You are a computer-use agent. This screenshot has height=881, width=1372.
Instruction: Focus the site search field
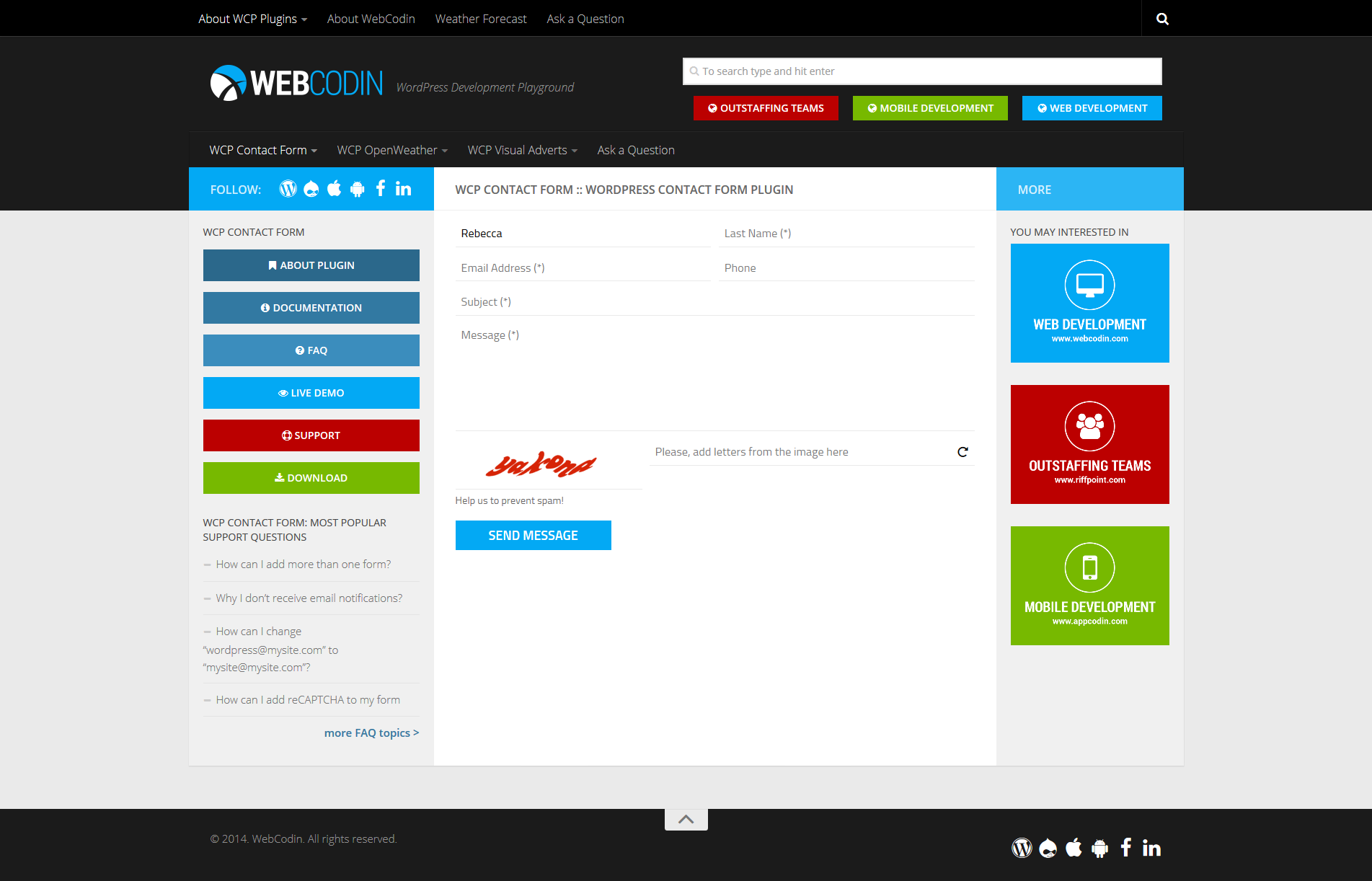click(x=922, y=71)
